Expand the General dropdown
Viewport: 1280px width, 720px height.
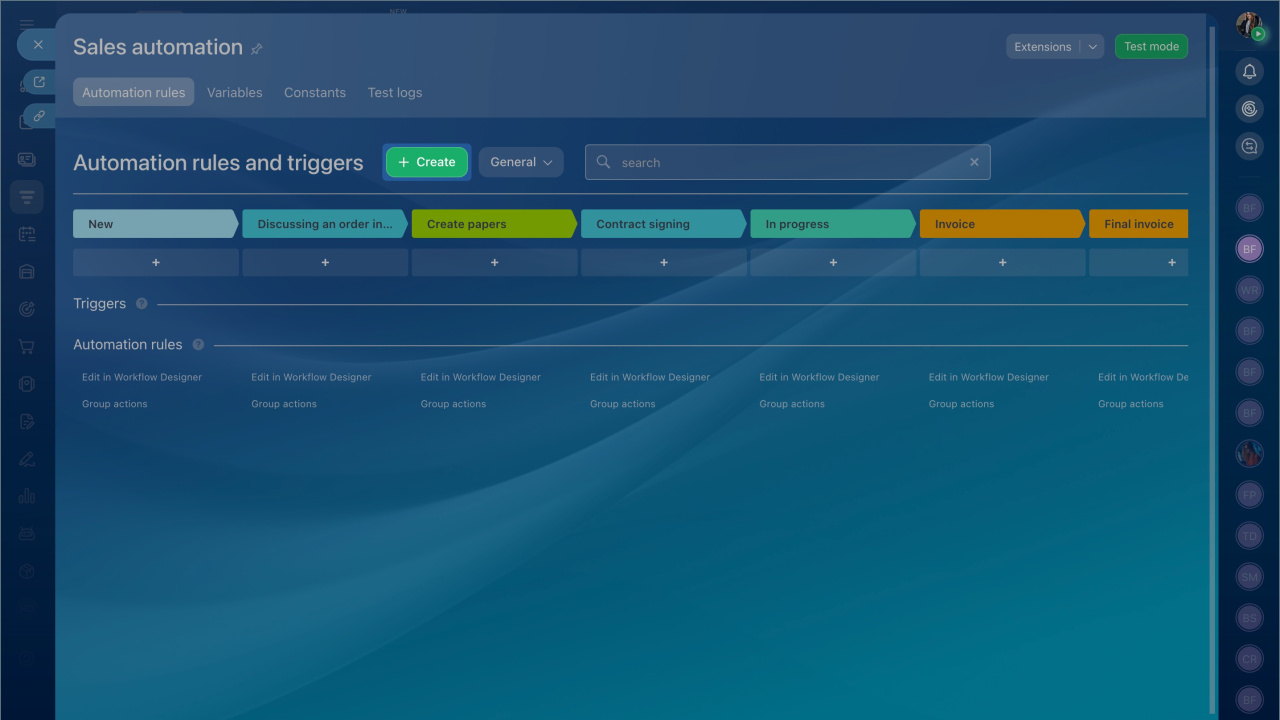click(x=521, y=162)
